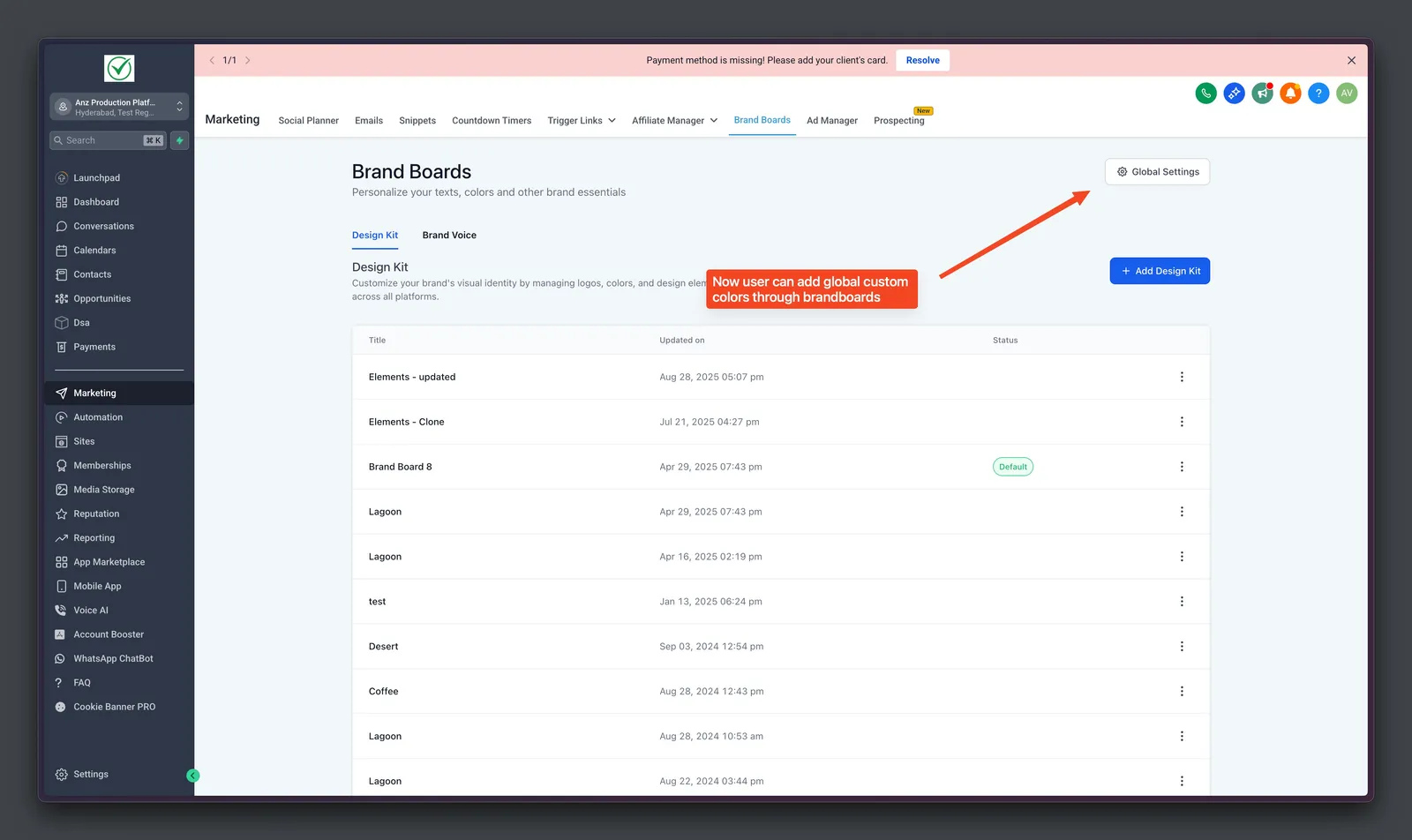Open options menu for Brand Board 8

(1182, 467)
